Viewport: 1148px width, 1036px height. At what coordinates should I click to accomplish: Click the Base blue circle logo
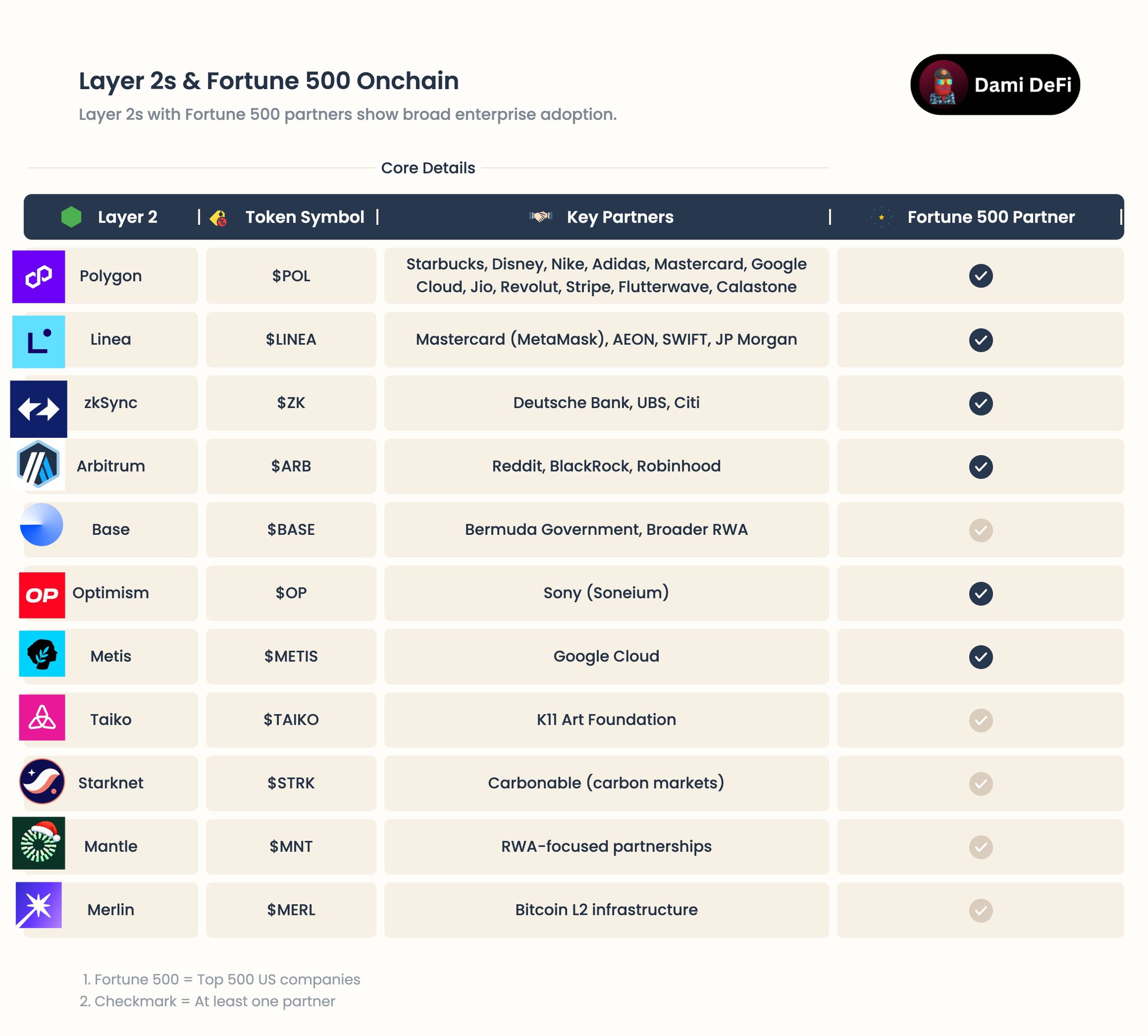41,524
